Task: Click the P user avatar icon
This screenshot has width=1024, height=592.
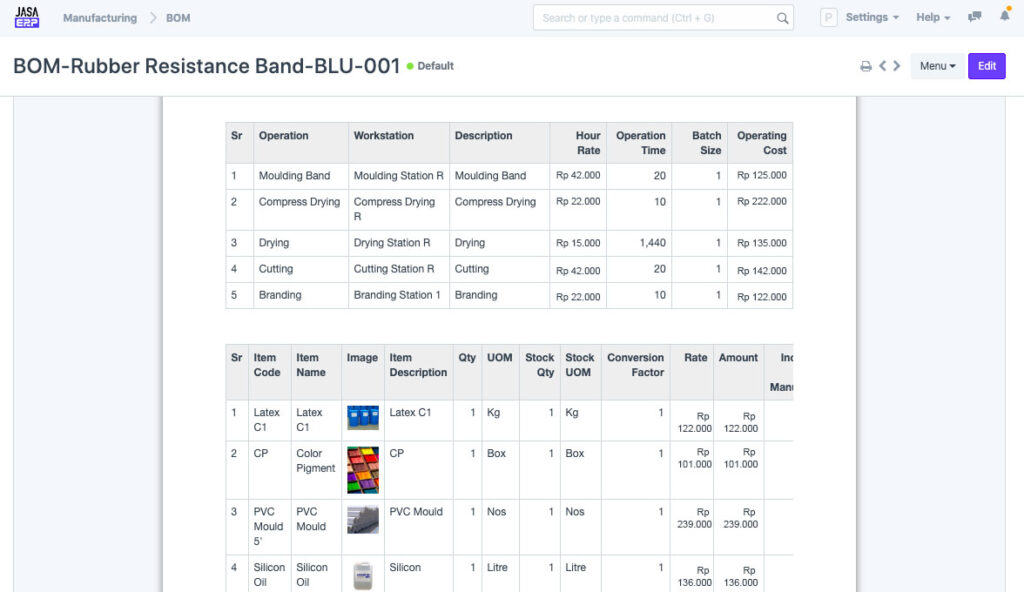Action: (x=828, y=17)
